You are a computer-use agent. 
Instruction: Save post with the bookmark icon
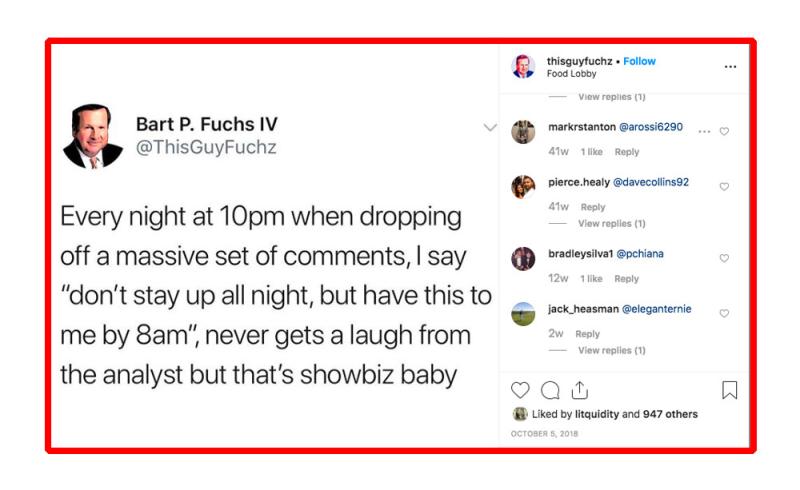[x=729, y=390]
